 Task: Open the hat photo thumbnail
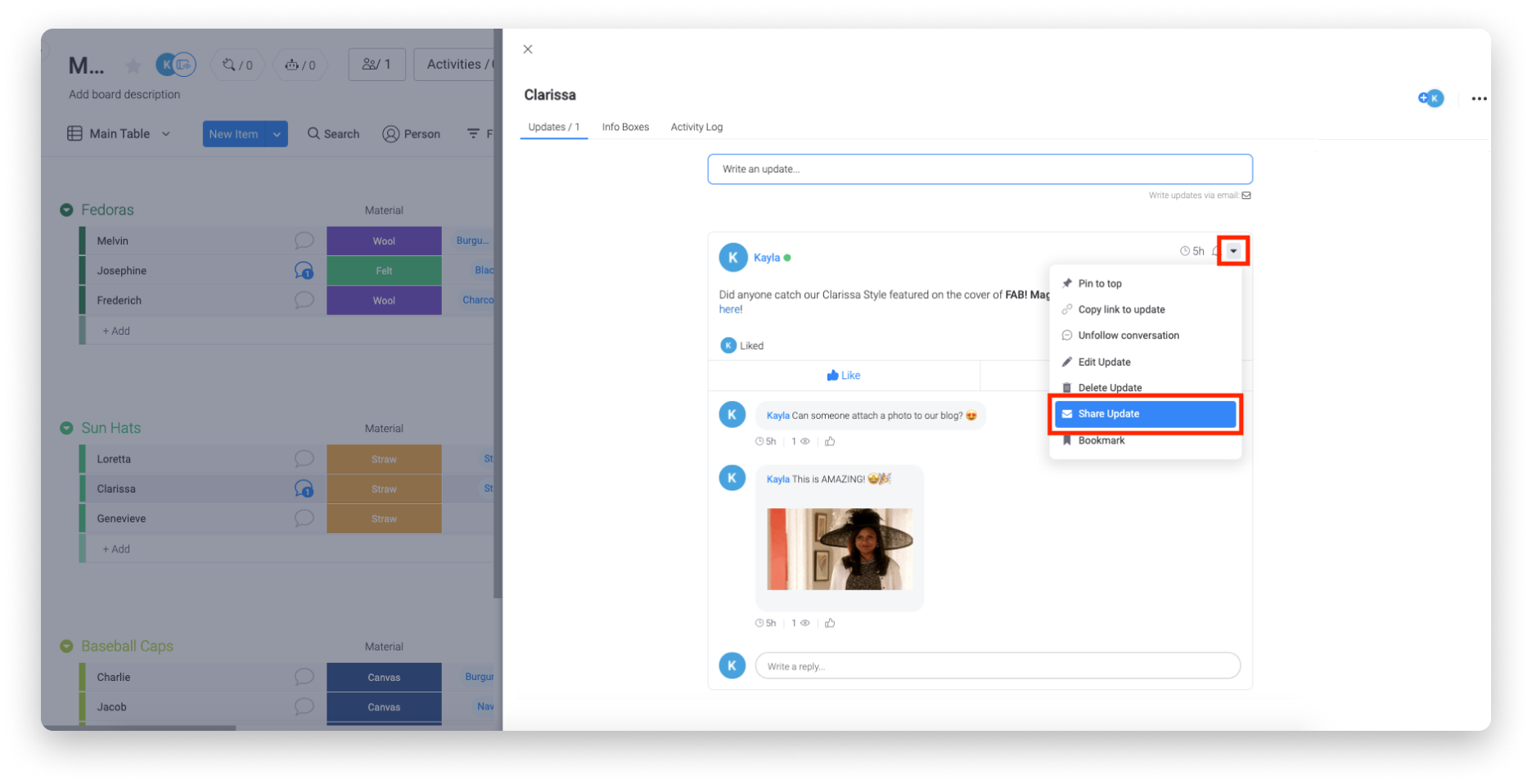tap(840, 549)
